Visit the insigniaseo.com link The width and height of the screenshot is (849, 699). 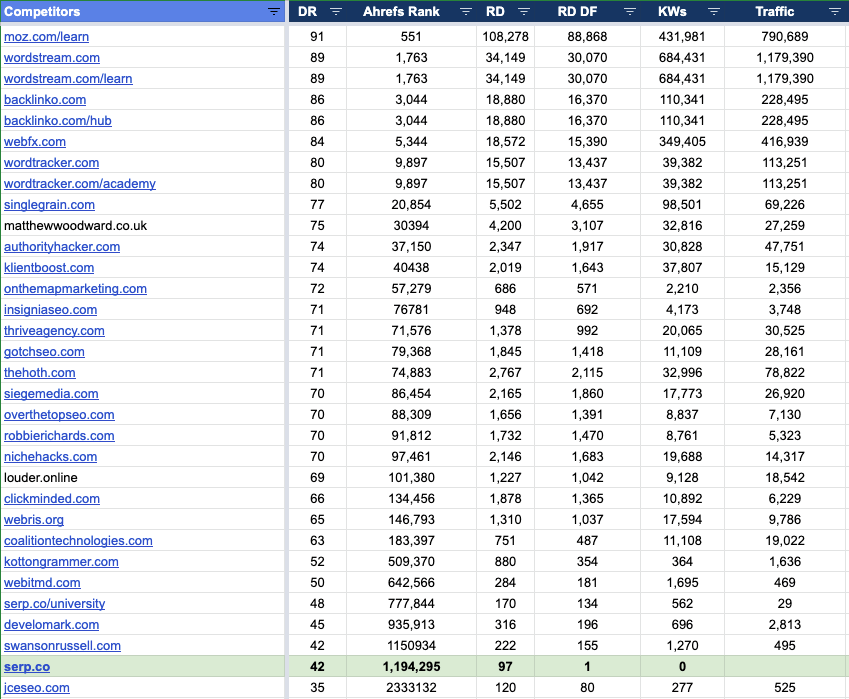click(x=50, y=310)
